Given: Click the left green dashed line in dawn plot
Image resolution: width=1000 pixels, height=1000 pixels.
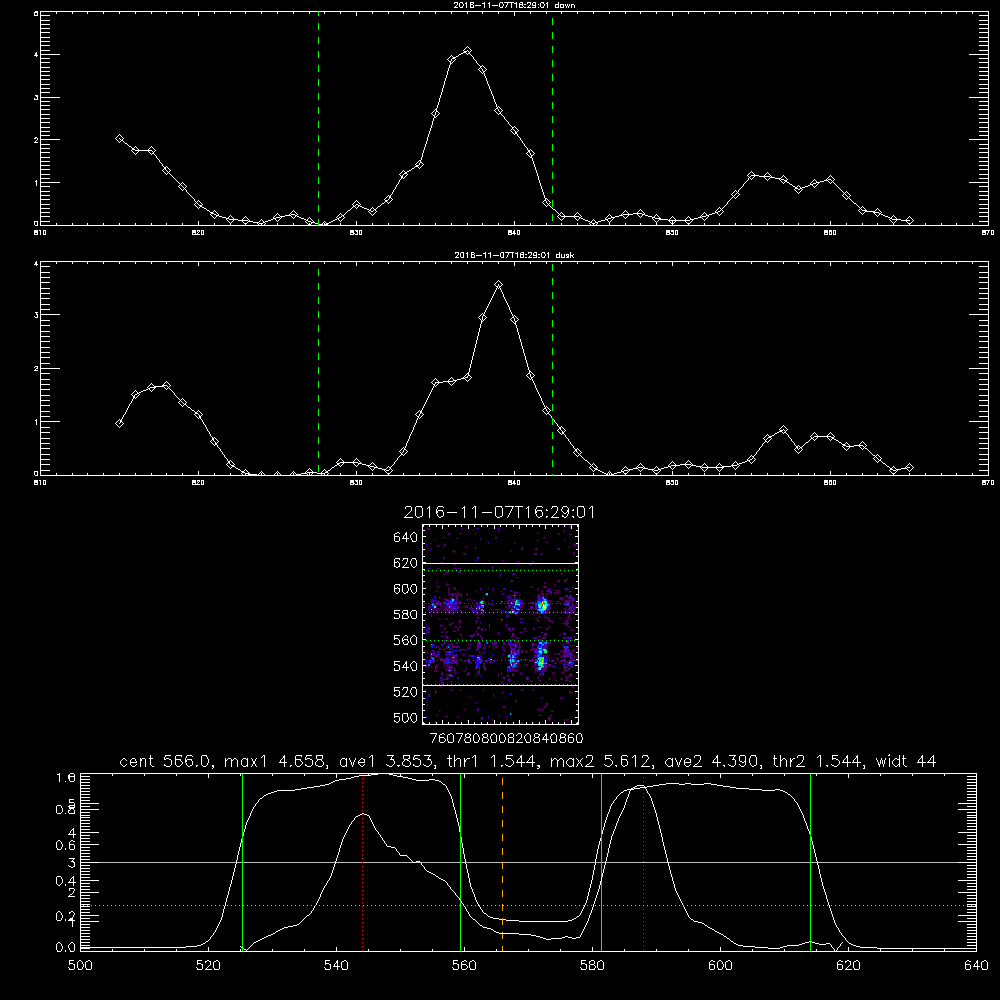Looking at the screenshot, I should point(318,118).
